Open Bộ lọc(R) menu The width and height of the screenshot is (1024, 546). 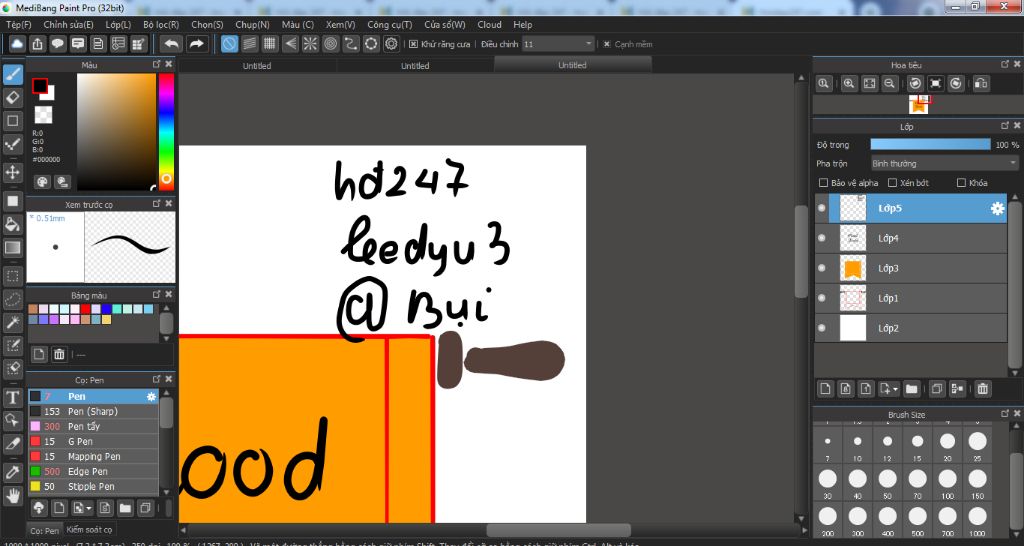[x=161, y=25]
